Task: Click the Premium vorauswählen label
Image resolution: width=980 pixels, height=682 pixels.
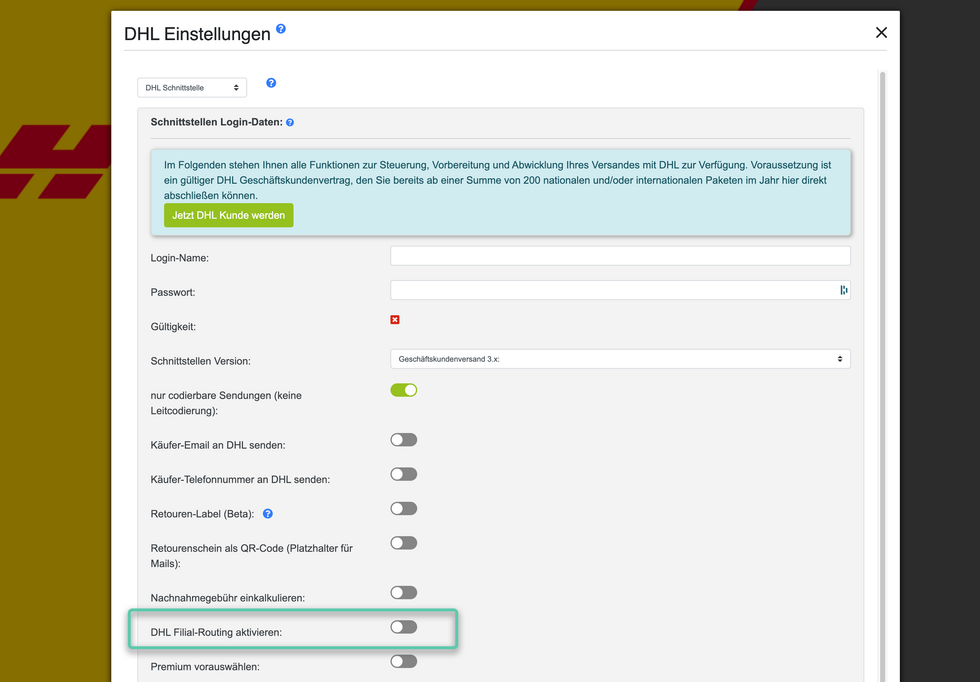Action: pyautogui.click(x=205, y=667)
